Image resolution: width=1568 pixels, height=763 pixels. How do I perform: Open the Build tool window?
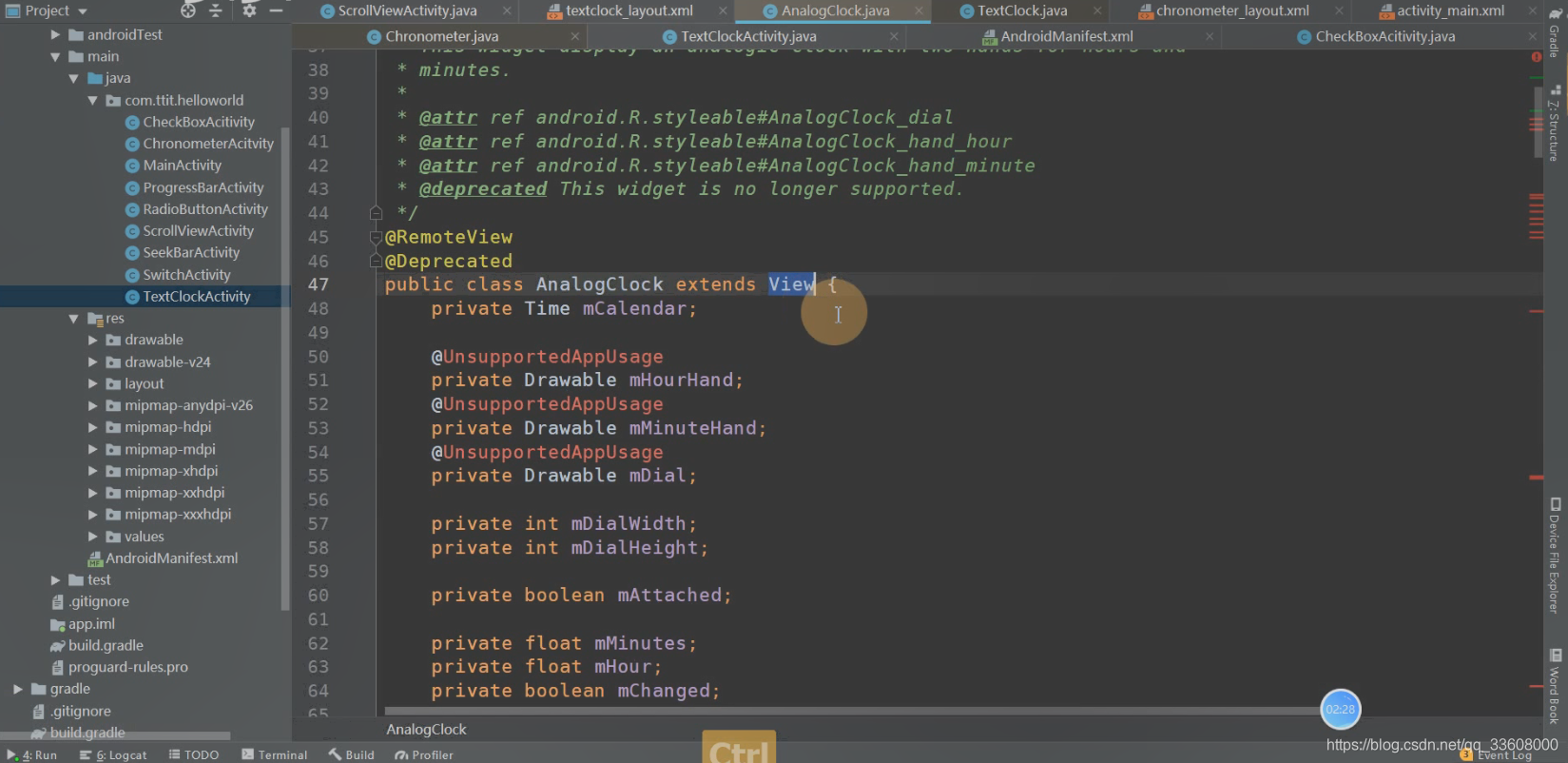point(352,754)
